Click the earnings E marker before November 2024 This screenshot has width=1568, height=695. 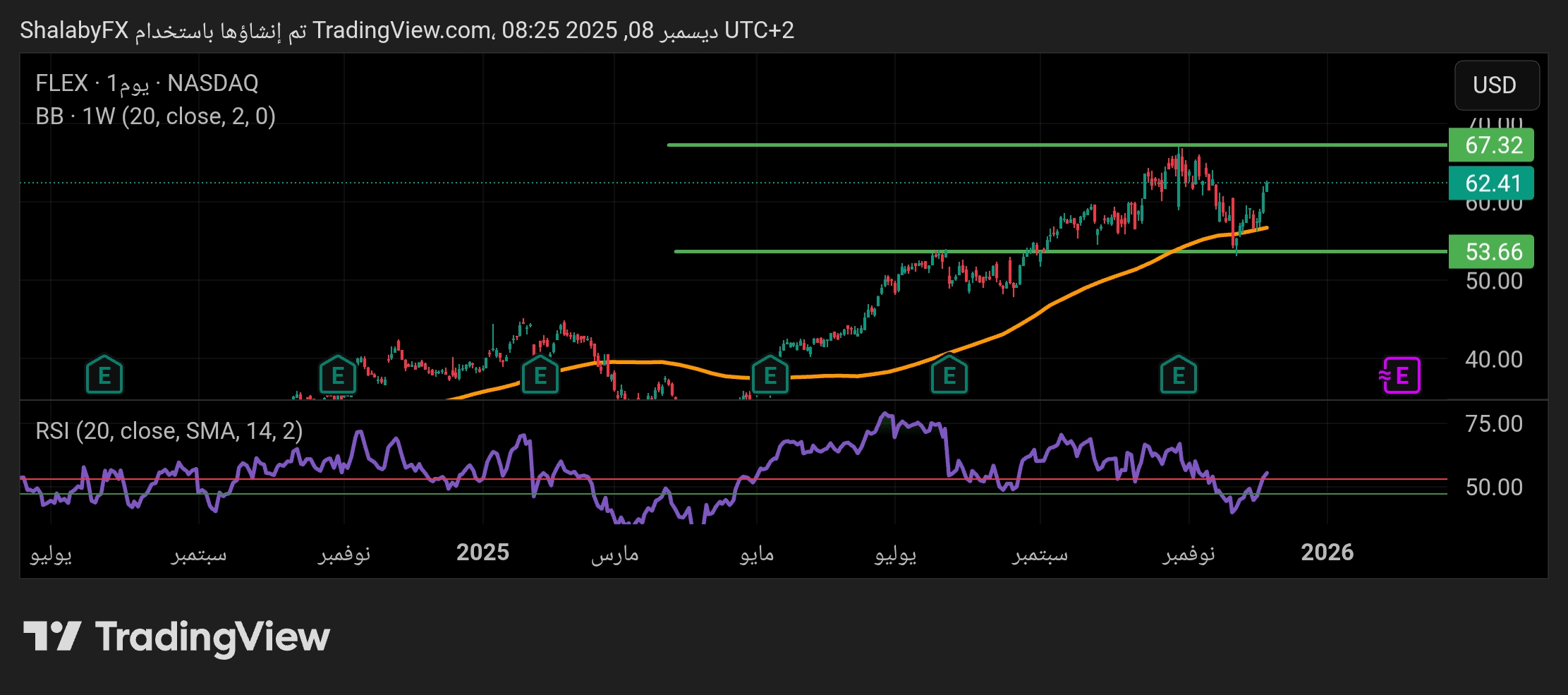[x=337, y=375]
